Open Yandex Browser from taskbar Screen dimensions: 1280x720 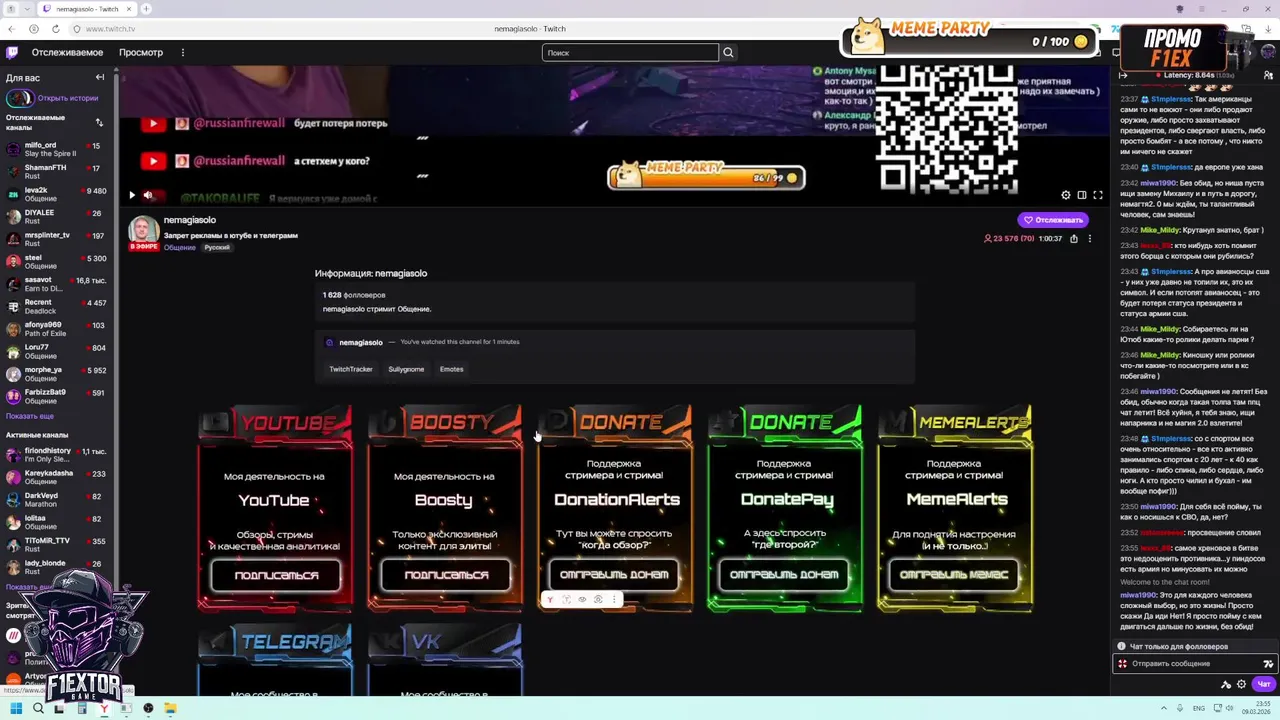tap(104, 708)
